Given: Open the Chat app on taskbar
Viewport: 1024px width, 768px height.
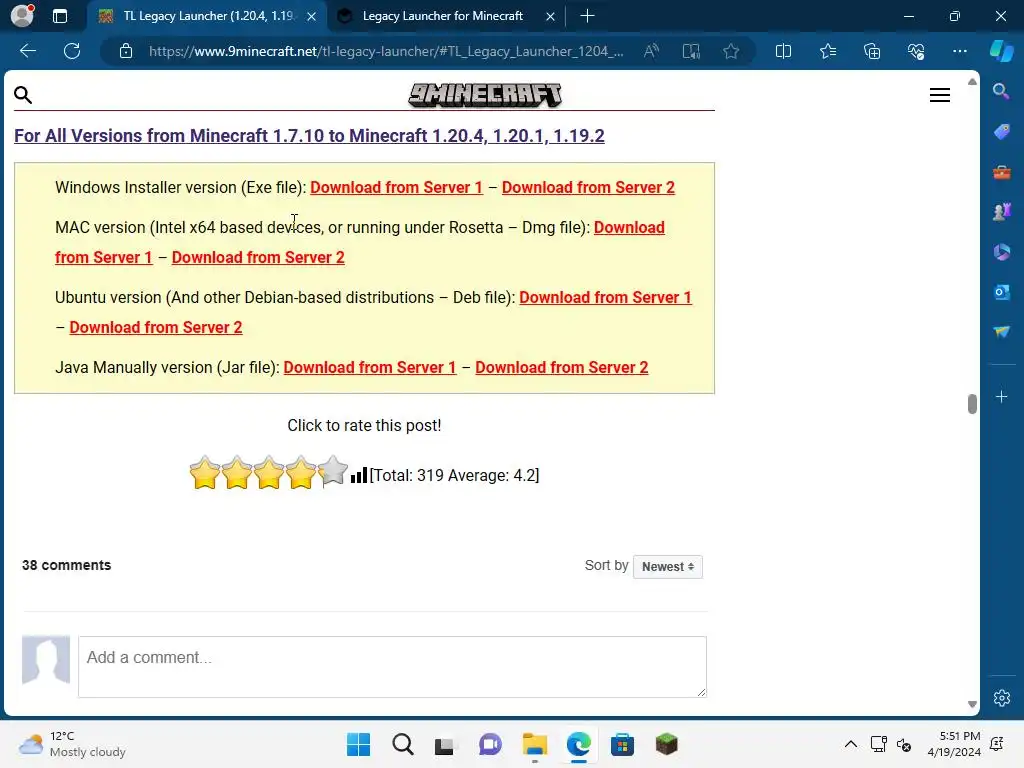Looking at the screenshot, I should click(490, 744).
